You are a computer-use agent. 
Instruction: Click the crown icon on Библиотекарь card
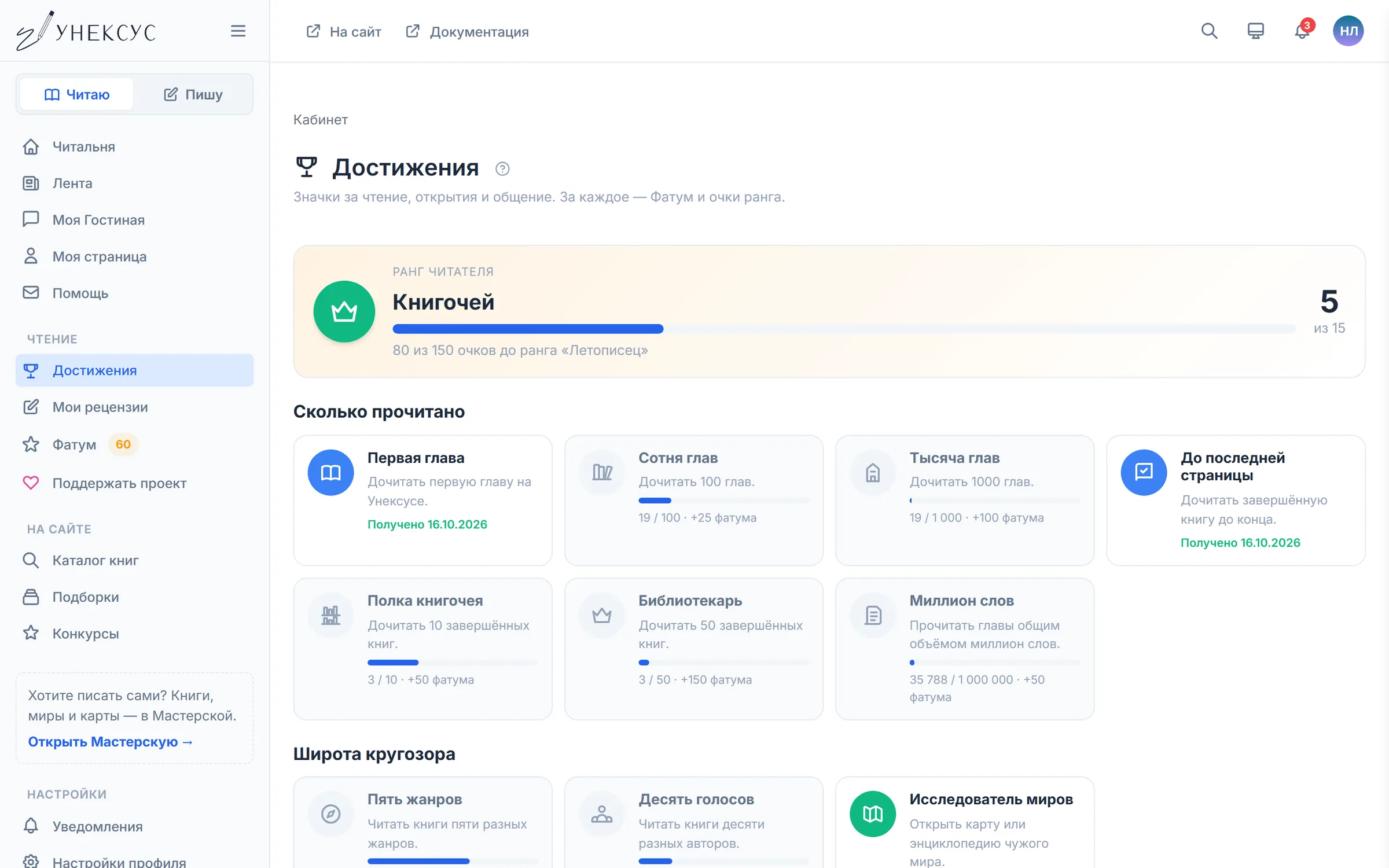click(x=602, y=615)
